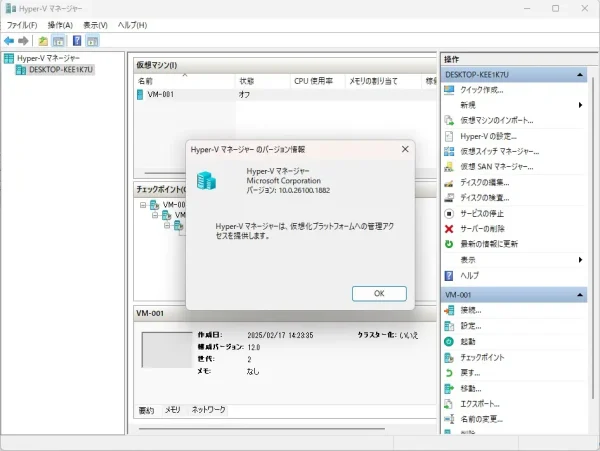Click the エクスポート icon
The width and height of the screenshot is (600, 451).
click(x=449, y=404)
